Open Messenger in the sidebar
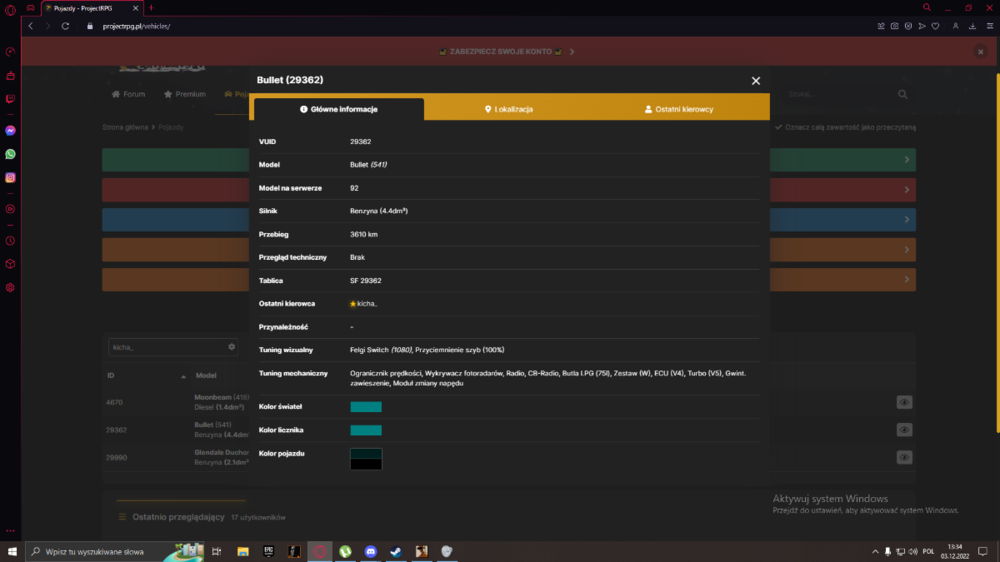The image size is (1000, 562). point(10,131)
